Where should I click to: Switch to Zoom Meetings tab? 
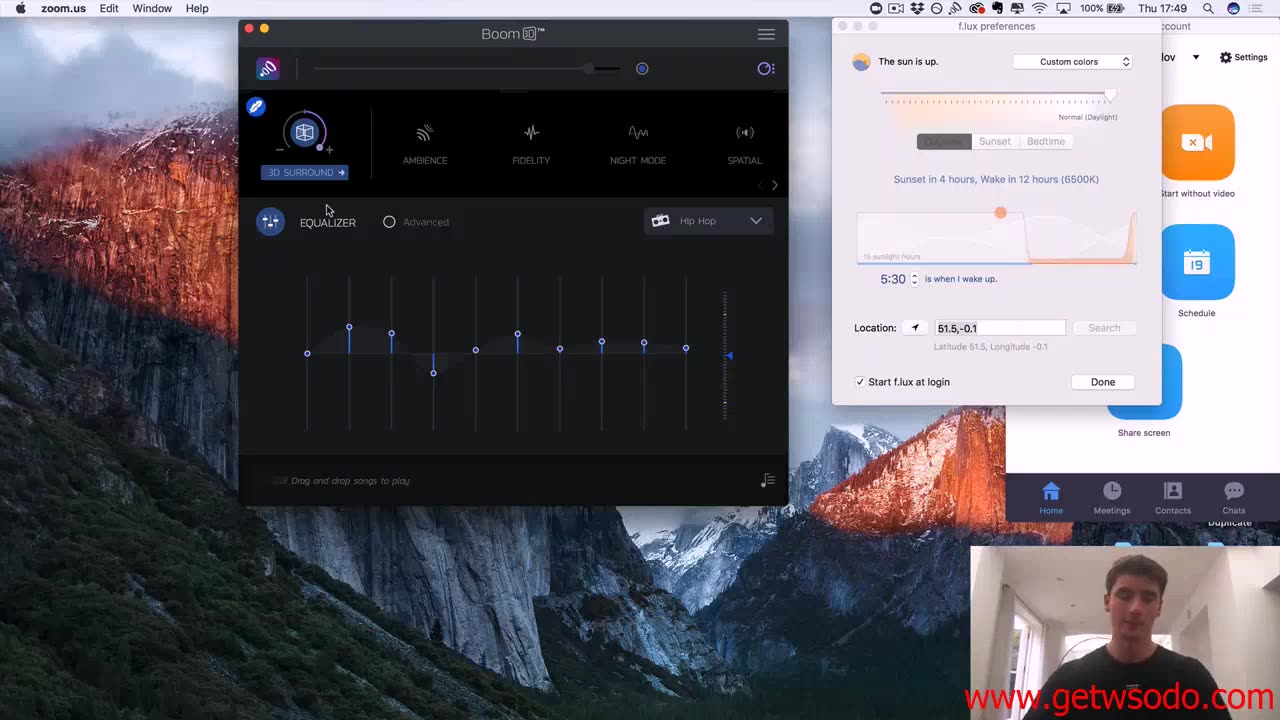coord(1112,498)
